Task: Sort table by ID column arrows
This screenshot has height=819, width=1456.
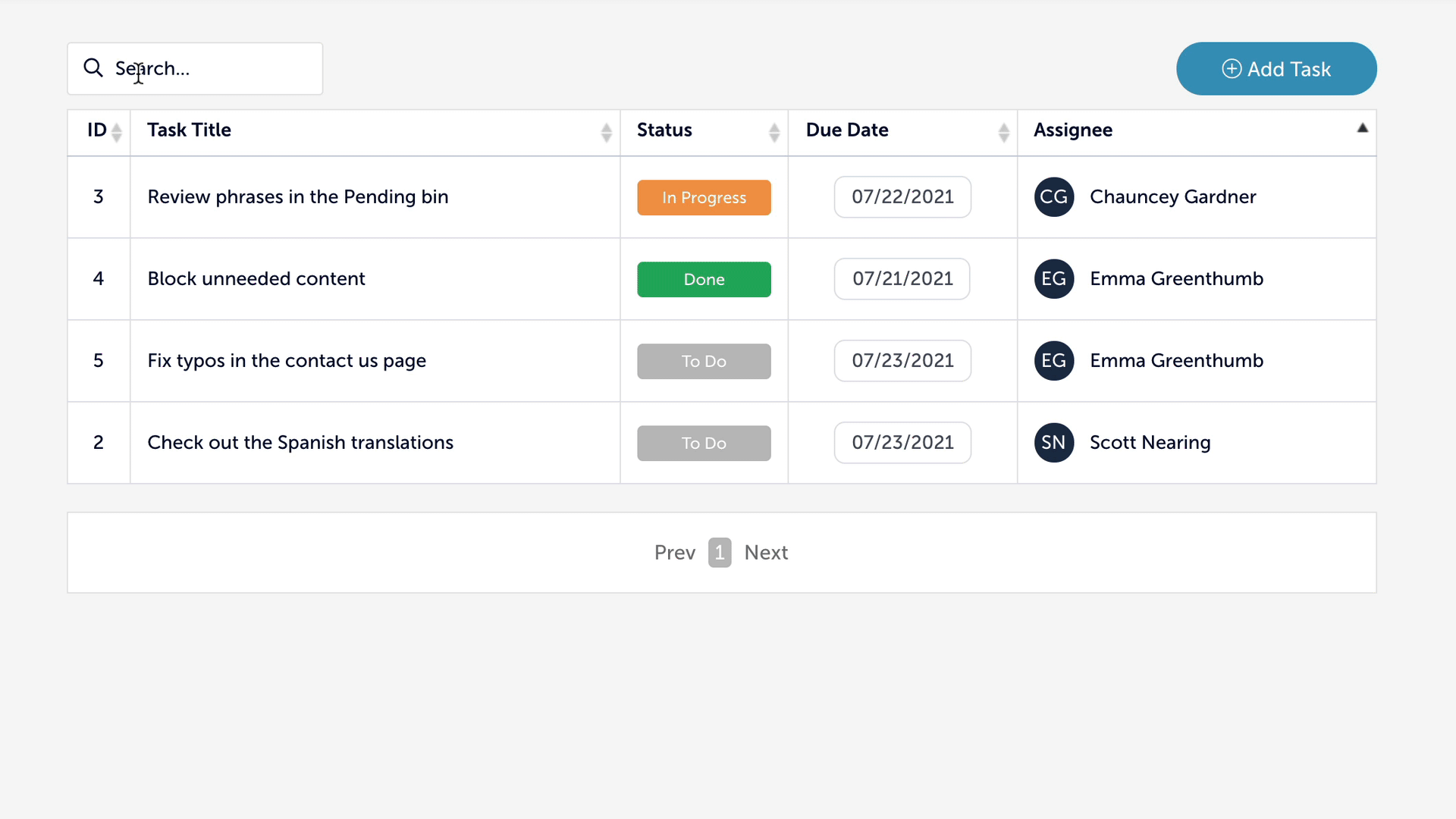Action: 117,133
